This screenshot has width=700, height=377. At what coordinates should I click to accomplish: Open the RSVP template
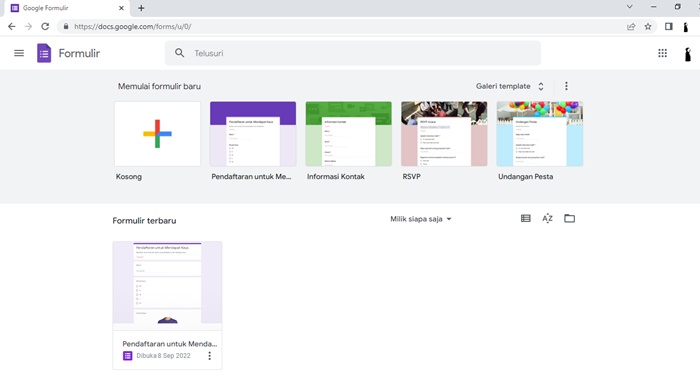(x=444, y=134)
